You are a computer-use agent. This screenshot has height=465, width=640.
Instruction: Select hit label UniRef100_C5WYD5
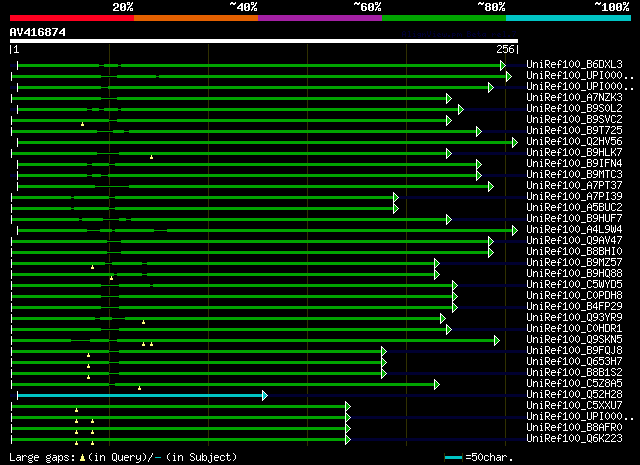[x=574, y=285]
